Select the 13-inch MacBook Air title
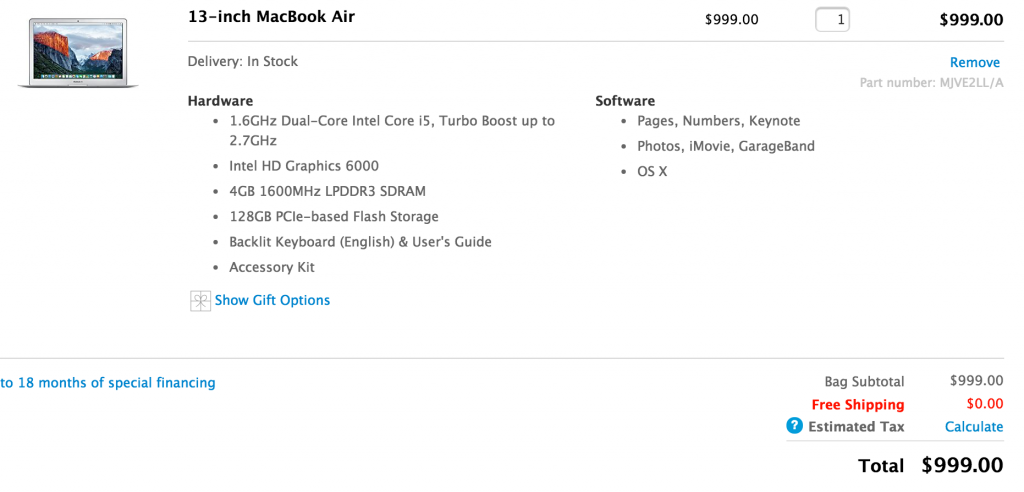The width and height of the screenshot is (1024, 492). (271, 17)
